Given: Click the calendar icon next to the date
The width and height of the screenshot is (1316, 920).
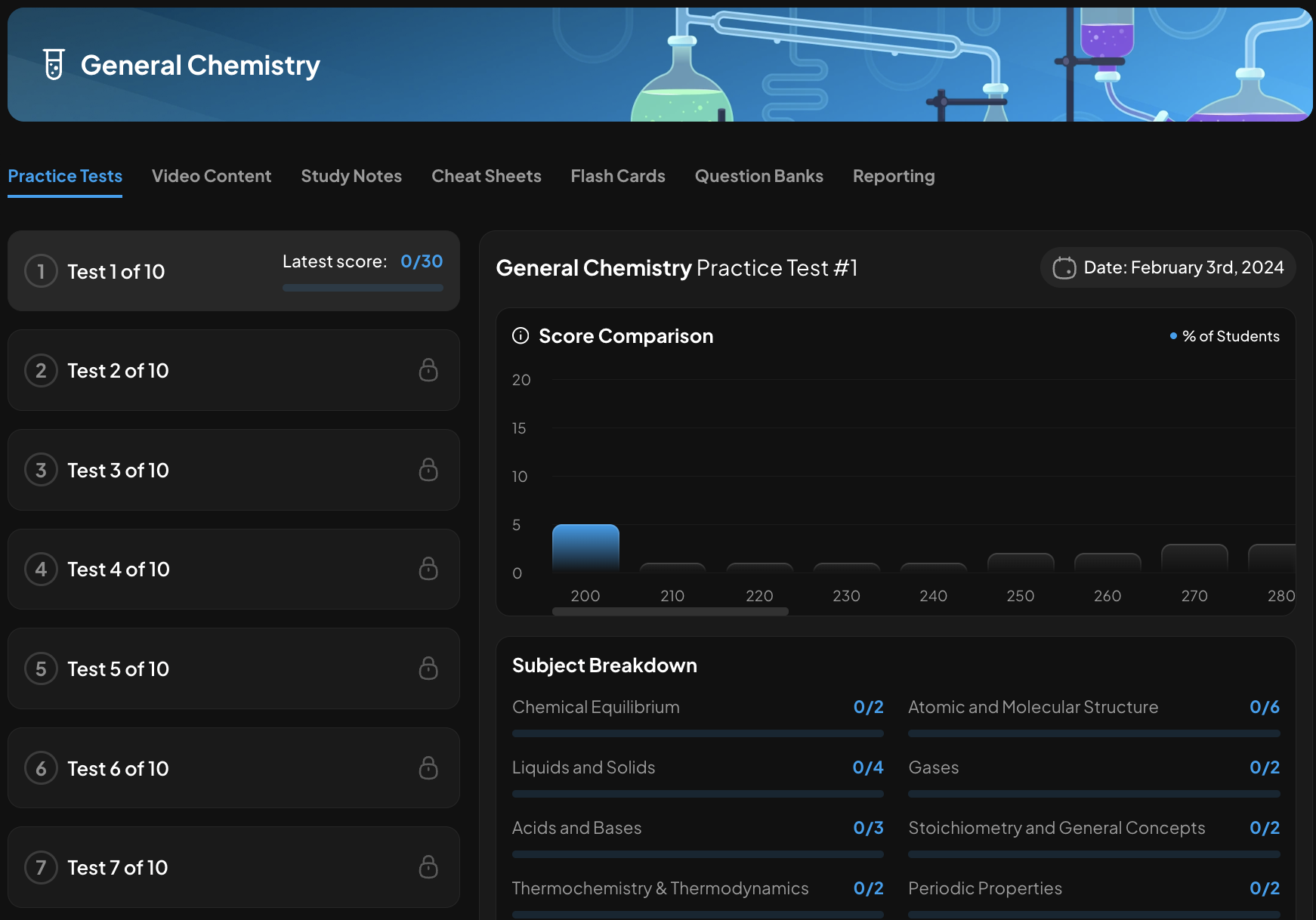Looking at the screenshot, I should click(x=1064, y=267).
